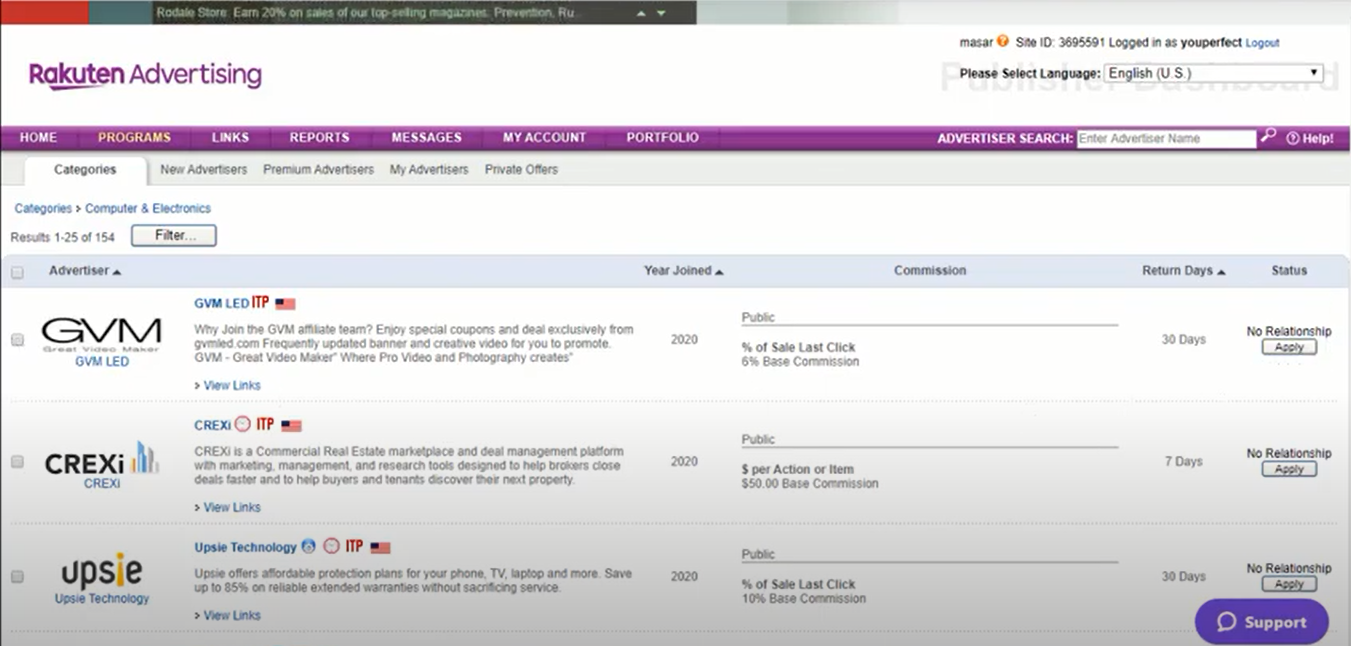Click the Help question mark icon
The width and height of the screenshot is (1351, 646).
pos(1292,138)
